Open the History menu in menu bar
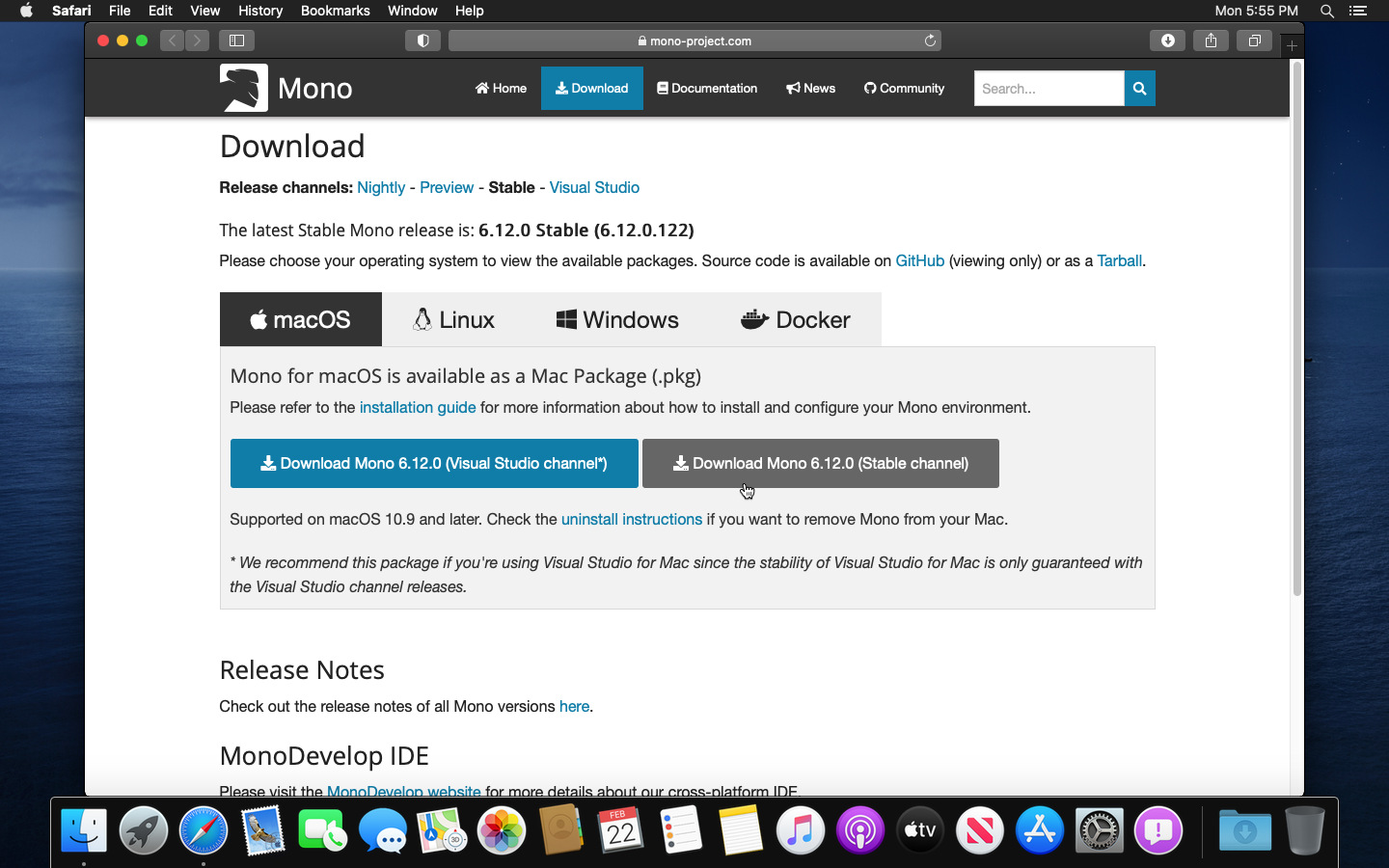1389x868 pixels. point(259,11)
